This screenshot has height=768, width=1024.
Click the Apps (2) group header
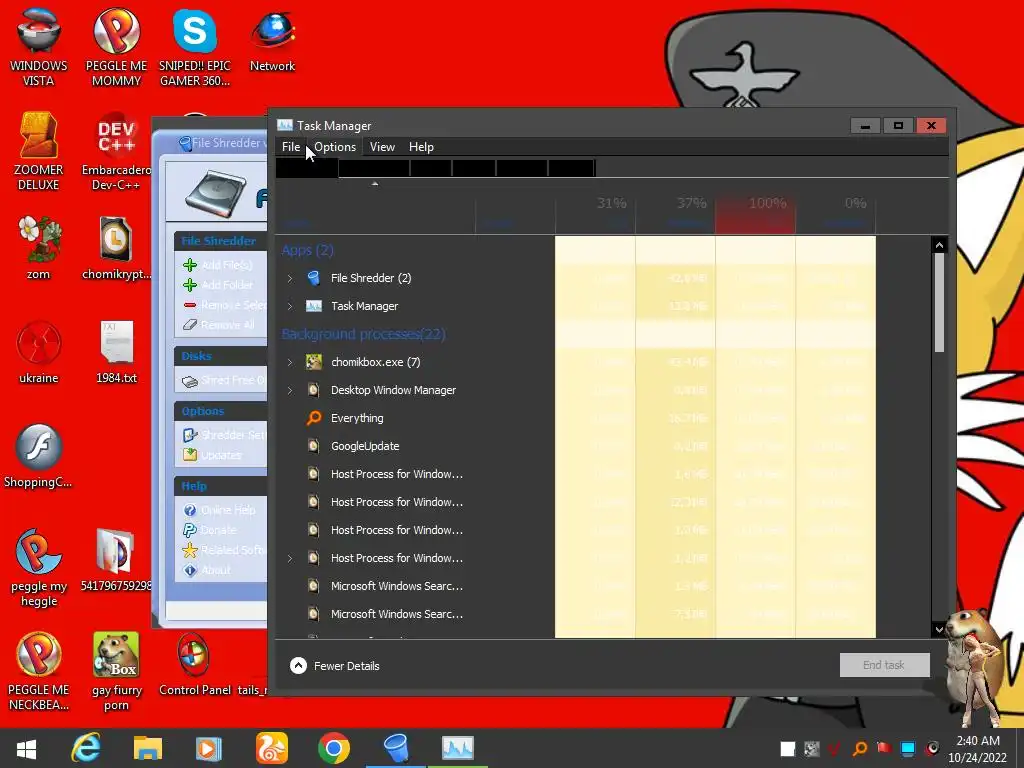coord(308,250)
